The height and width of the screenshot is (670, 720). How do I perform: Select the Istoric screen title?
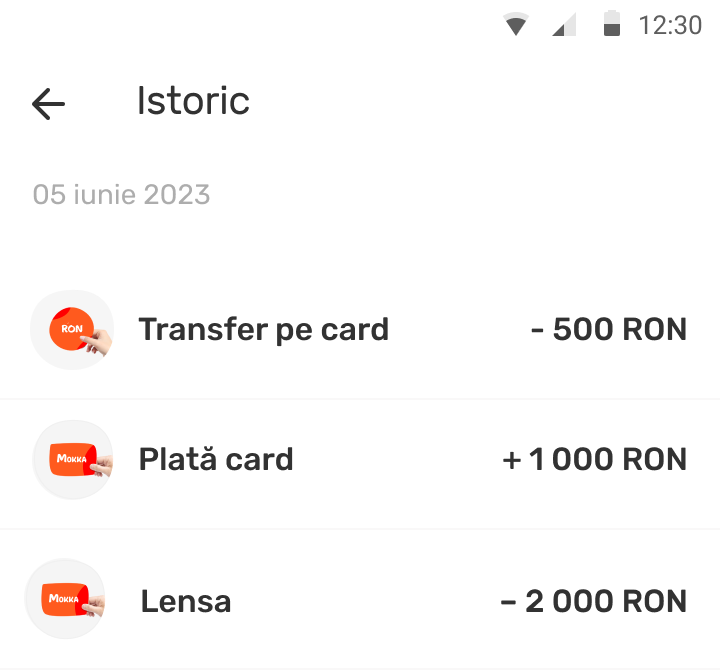(193, 101)
